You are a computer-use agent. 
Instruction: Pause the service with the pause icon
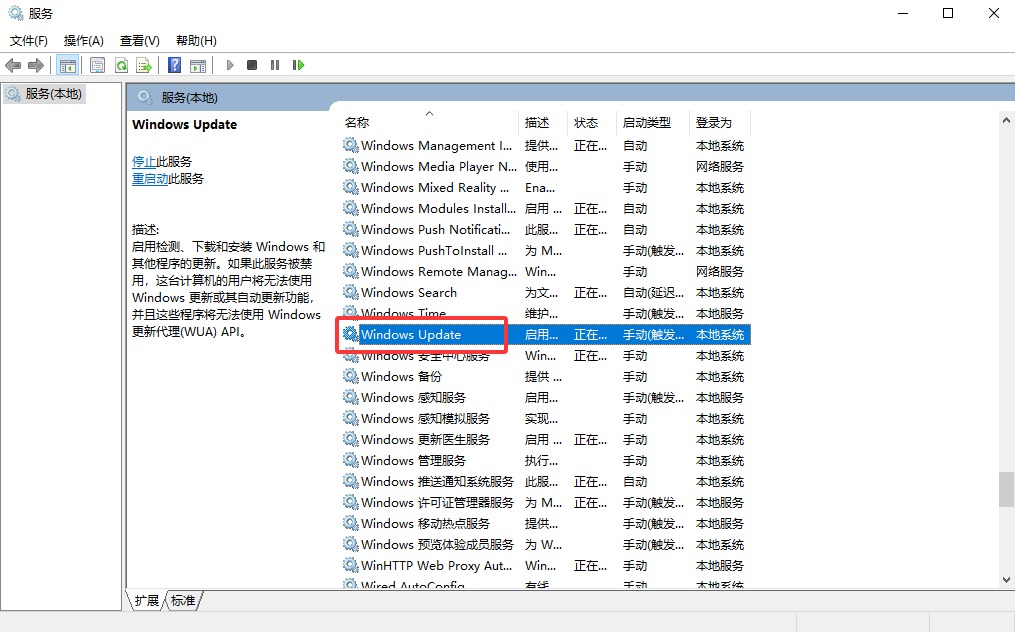tap(274, 65)
